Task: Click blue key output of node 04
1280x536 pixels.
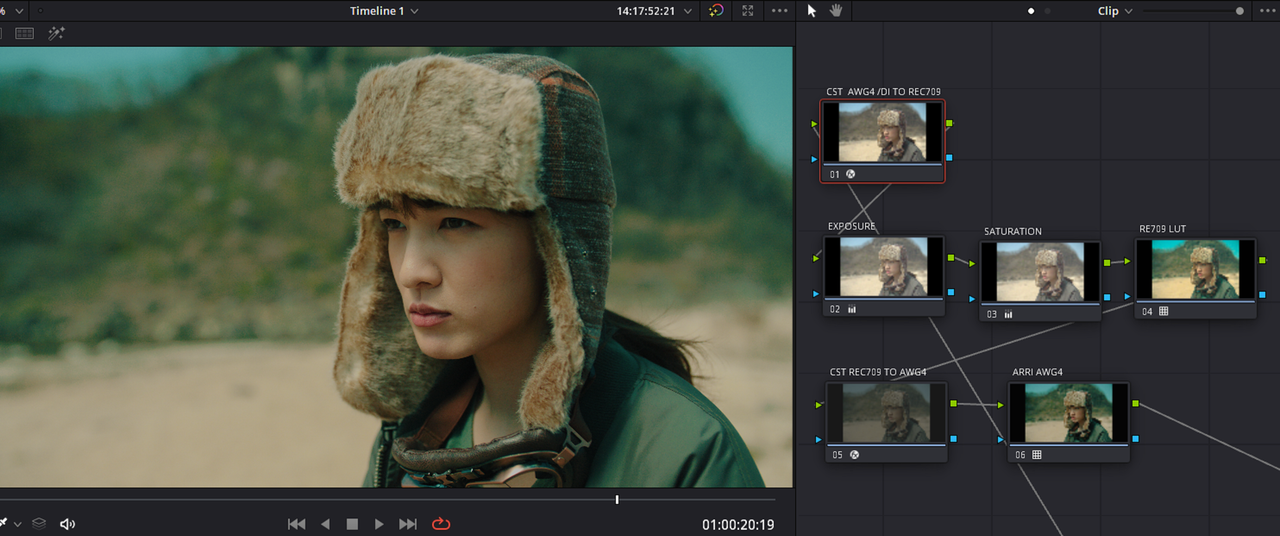Action: tap(1262, 294)
